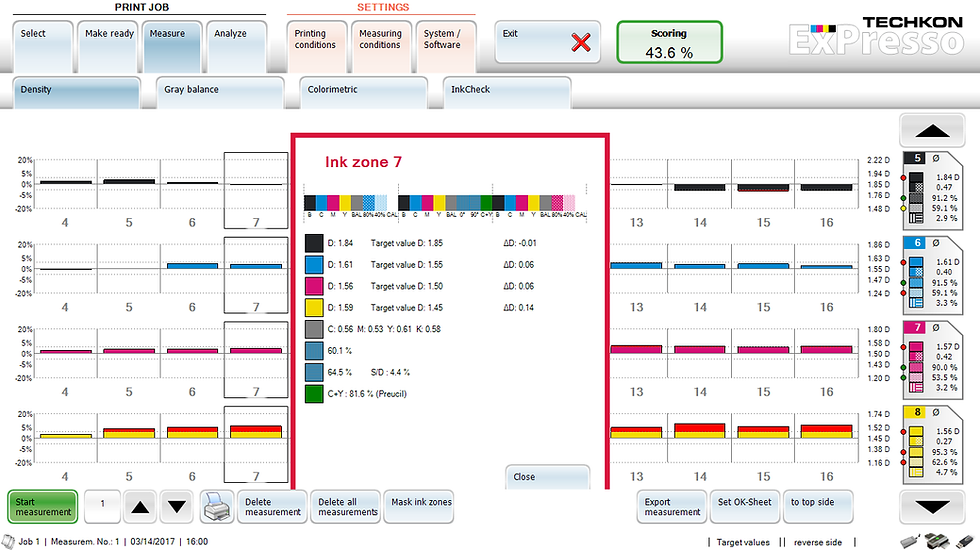Click the large up arrow above color panels
This screenshot has height=551, width=980.
coord(932,131)
